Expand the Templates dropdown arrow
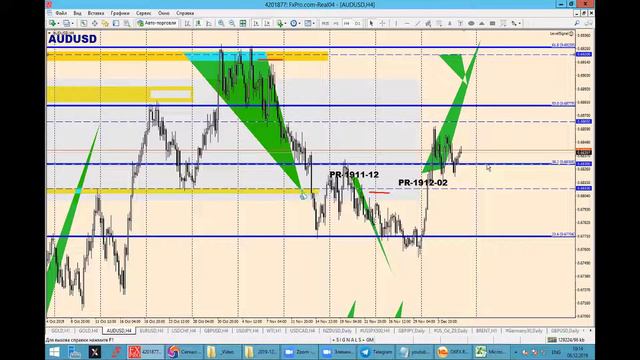640x360 pixels. [x=313, y=24]
